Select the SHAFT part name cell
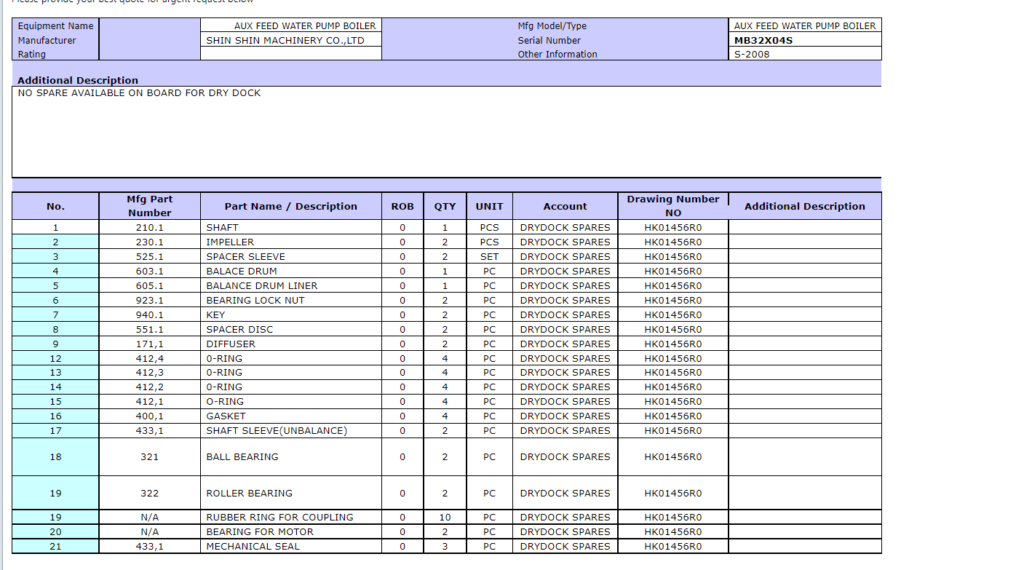Image resolution: width=1024 pixels, height=570 pixels. coord(223,228)
